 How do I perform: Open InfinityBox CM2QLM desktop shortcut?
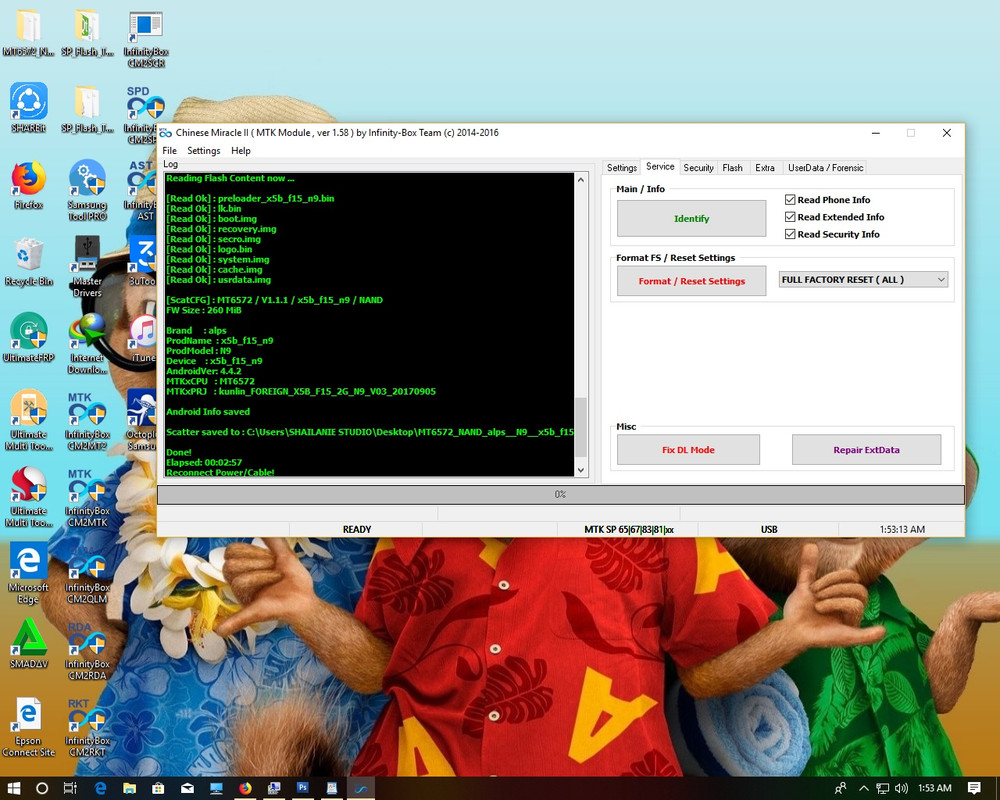(x=87, y=574)
